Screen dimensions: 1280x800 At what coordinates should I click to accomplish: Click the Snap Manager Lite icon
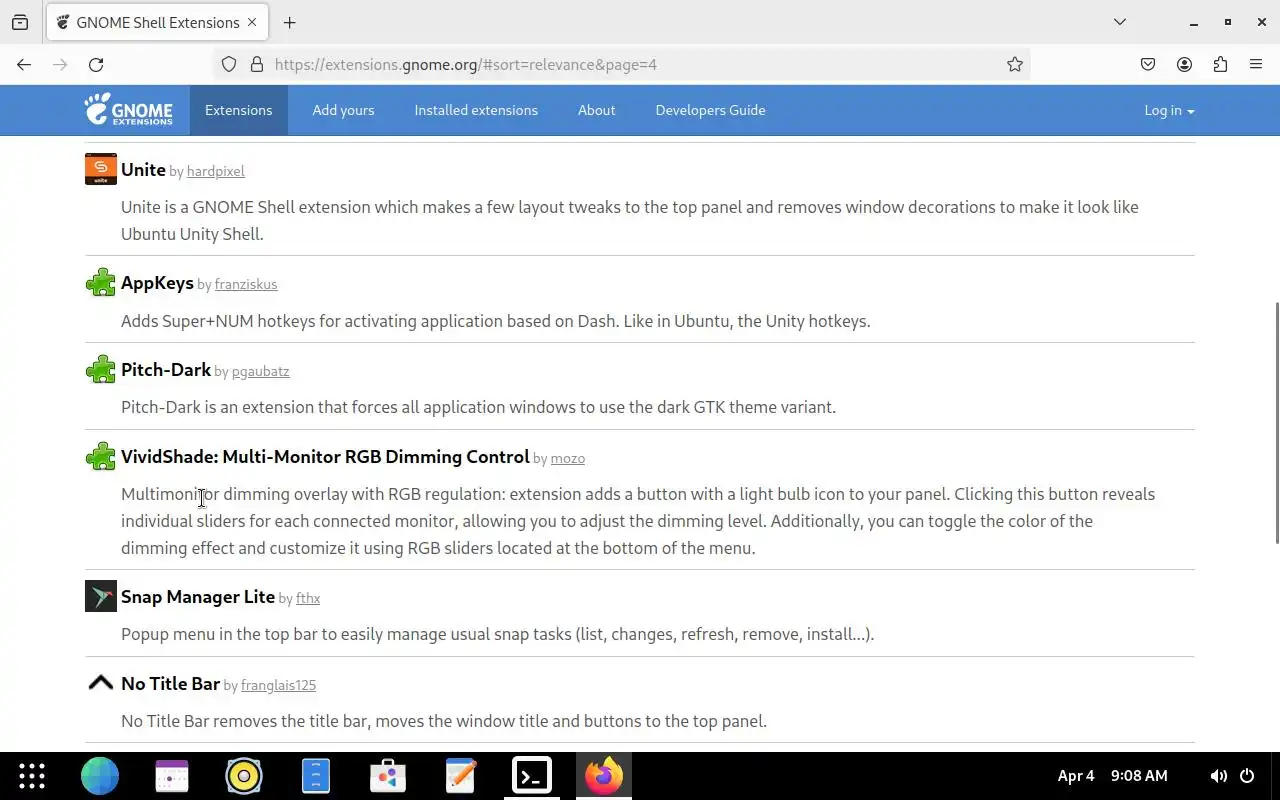101,596
